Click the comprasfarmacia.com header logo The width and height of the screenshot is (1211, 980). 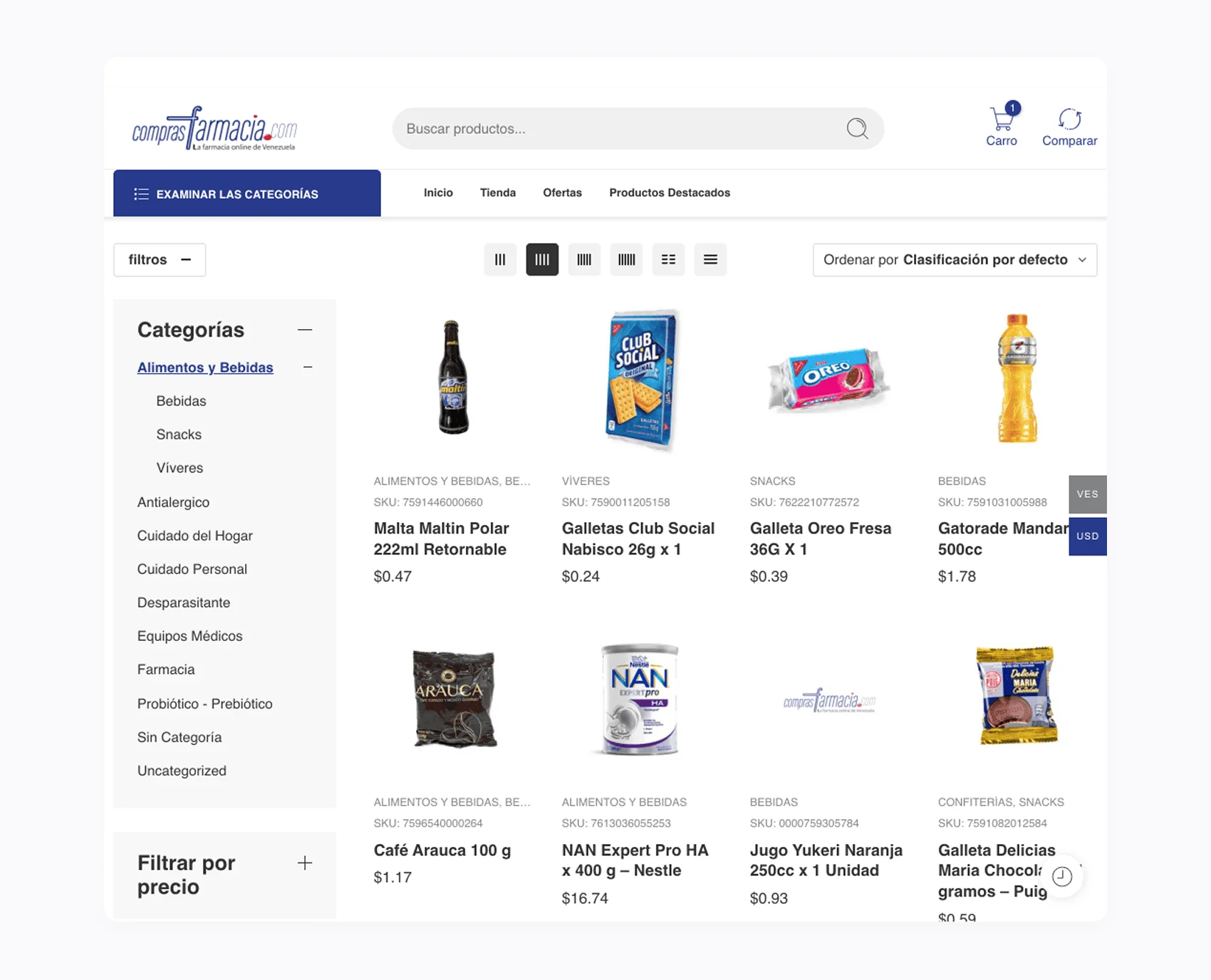pyautogui.click(x=214, y=129)
